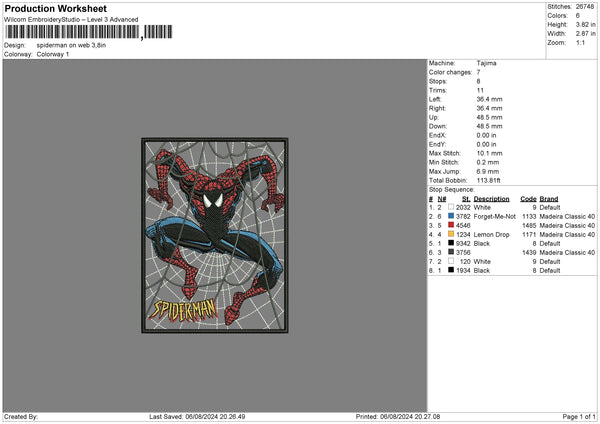Click the 'Up:' label
The image size is (600, 424).
[434, 117]
